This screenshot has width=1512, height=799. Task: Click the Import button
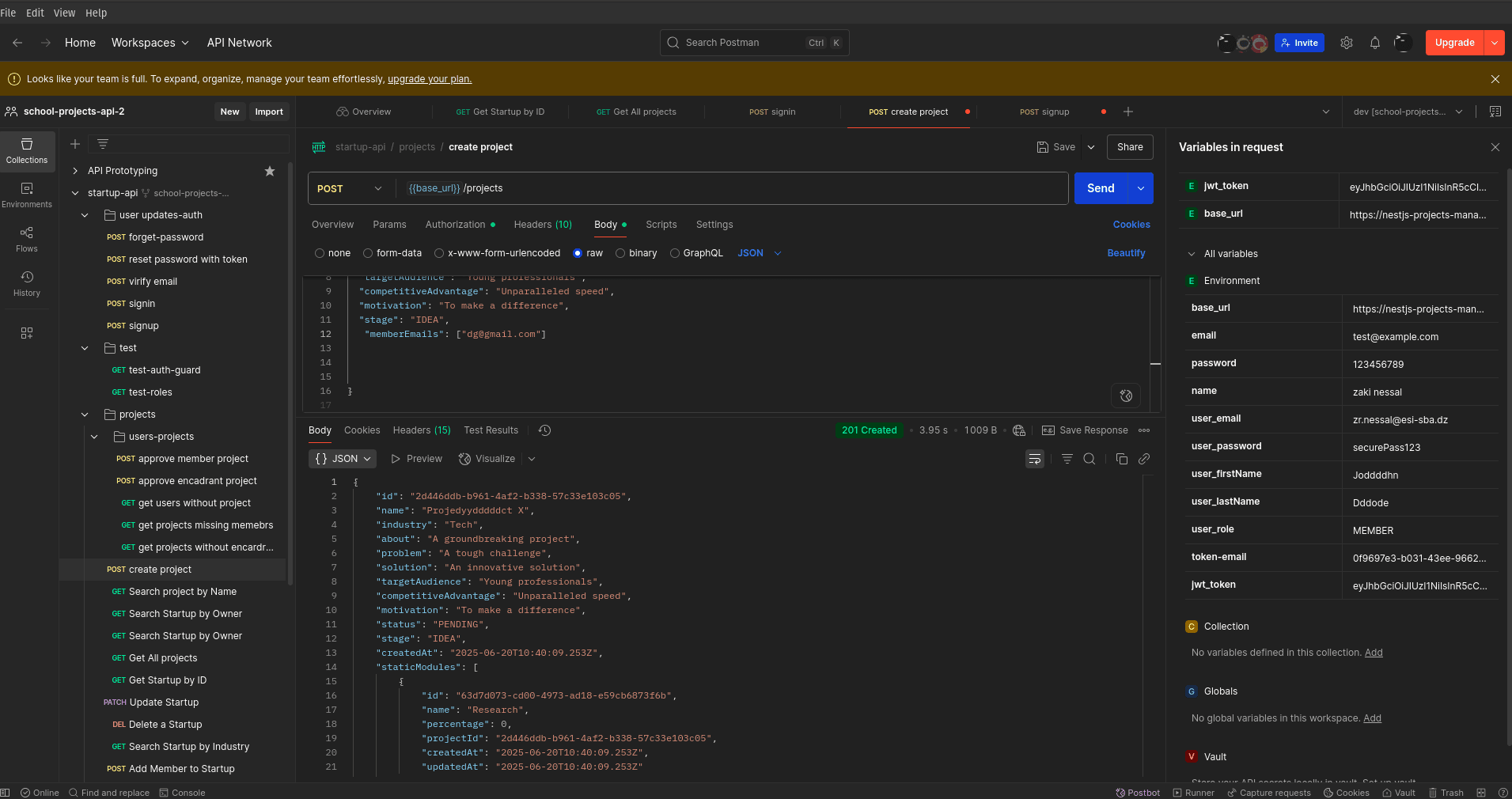point(269,112)
